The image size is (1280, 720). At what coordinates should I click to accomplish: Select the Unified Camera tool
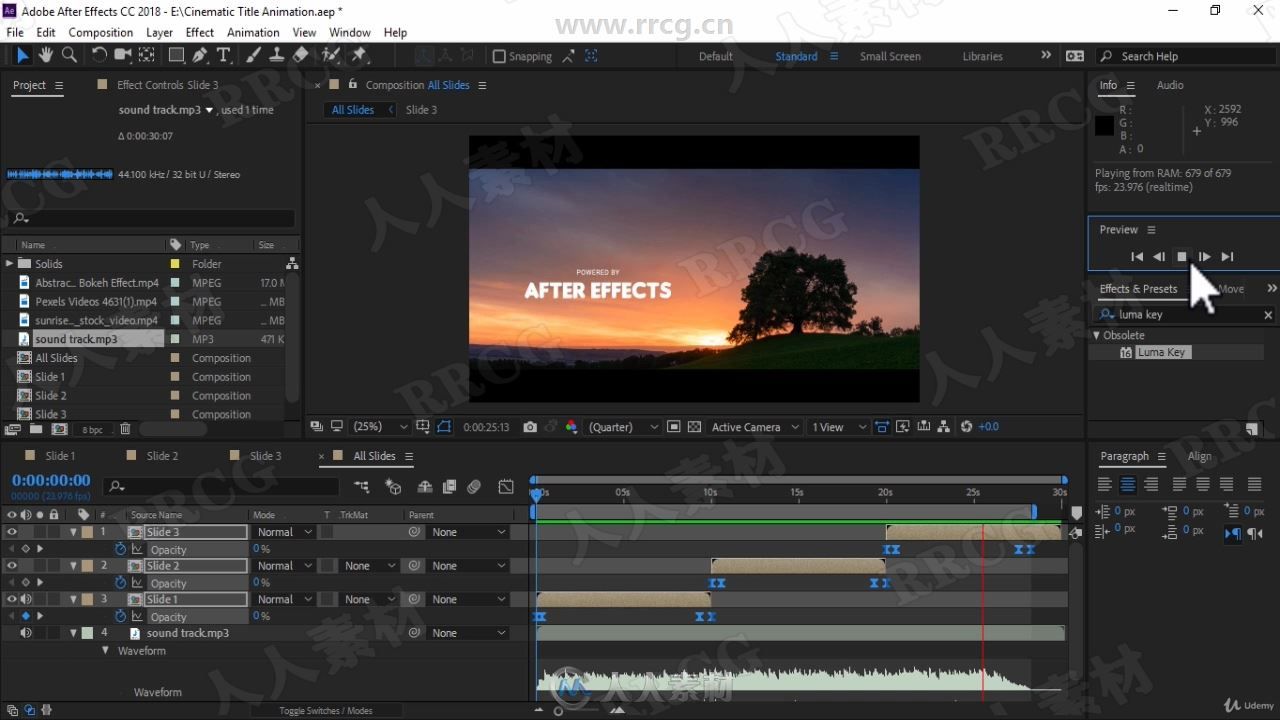pos(123,55)
